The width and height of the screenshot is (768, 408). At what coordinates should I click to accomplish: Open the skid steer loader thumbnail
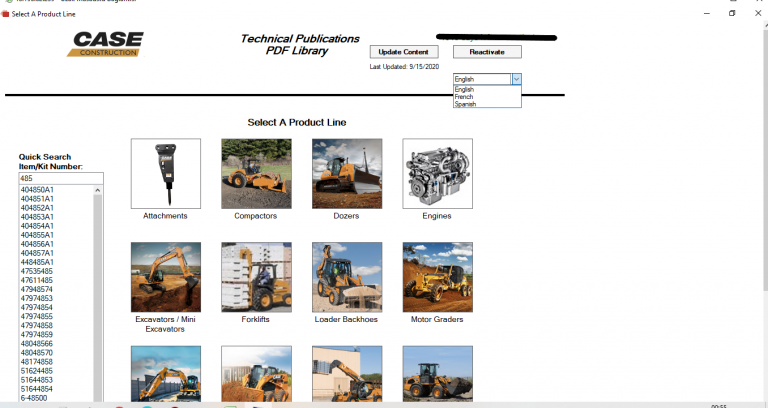click(256, 374)
